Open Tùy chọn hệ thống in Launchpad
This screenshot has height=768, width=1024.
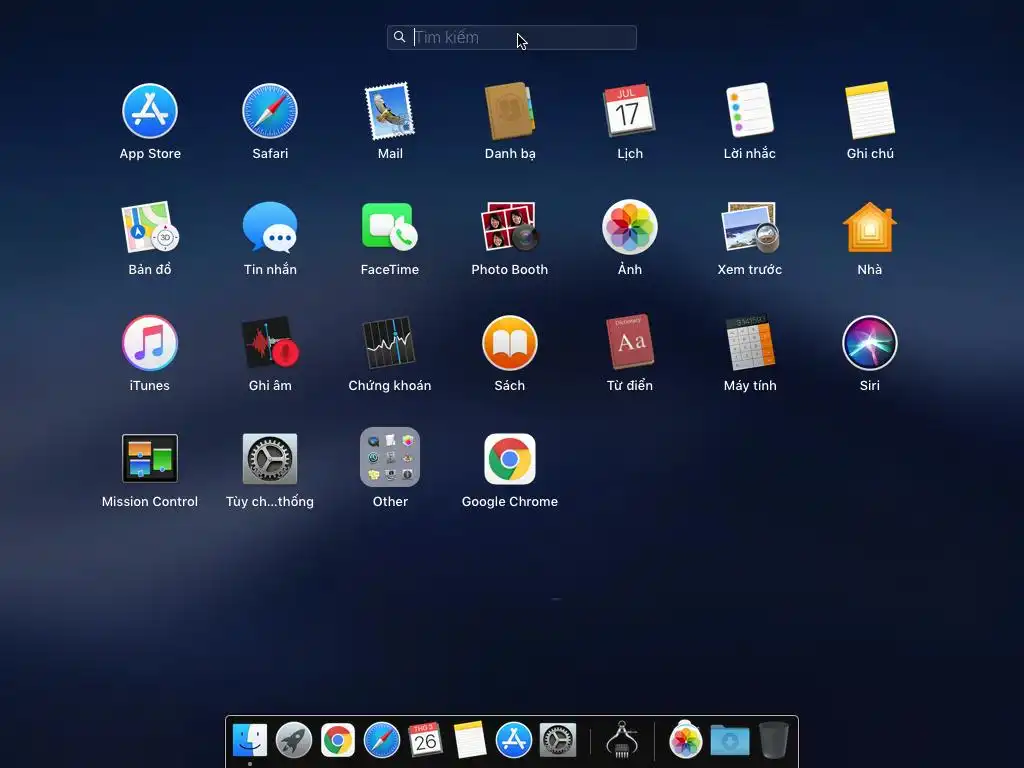[x=270, y=458]
